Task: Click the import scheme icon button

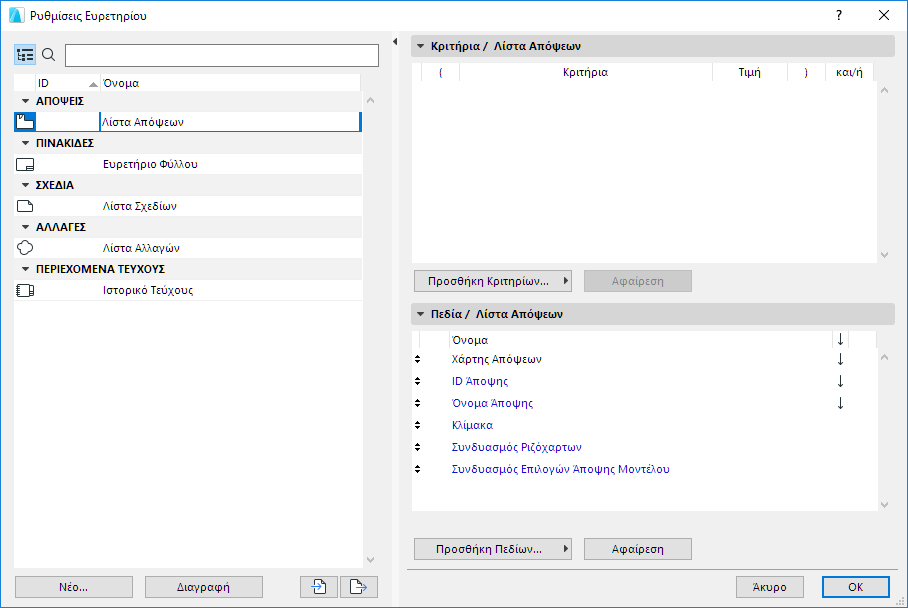Action: (x=319, y=587)
